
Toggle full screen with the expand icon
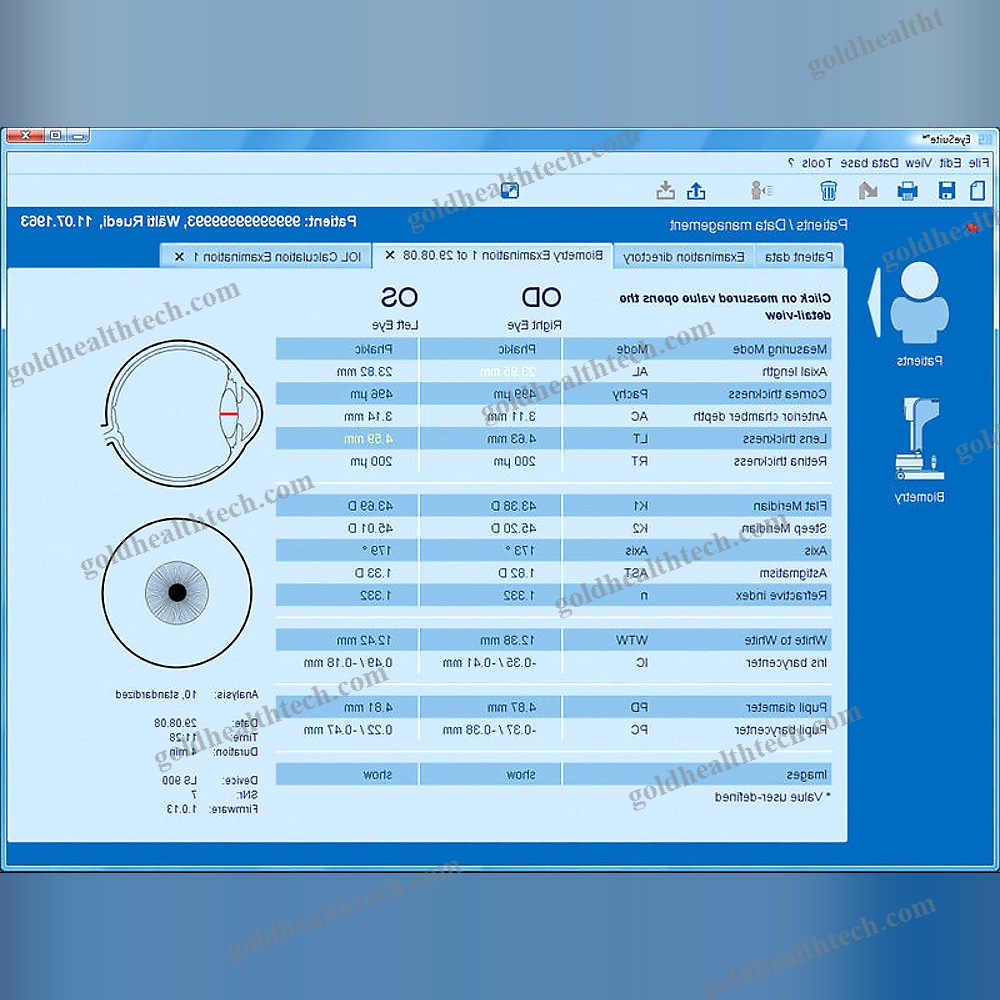tap(510, 190)
